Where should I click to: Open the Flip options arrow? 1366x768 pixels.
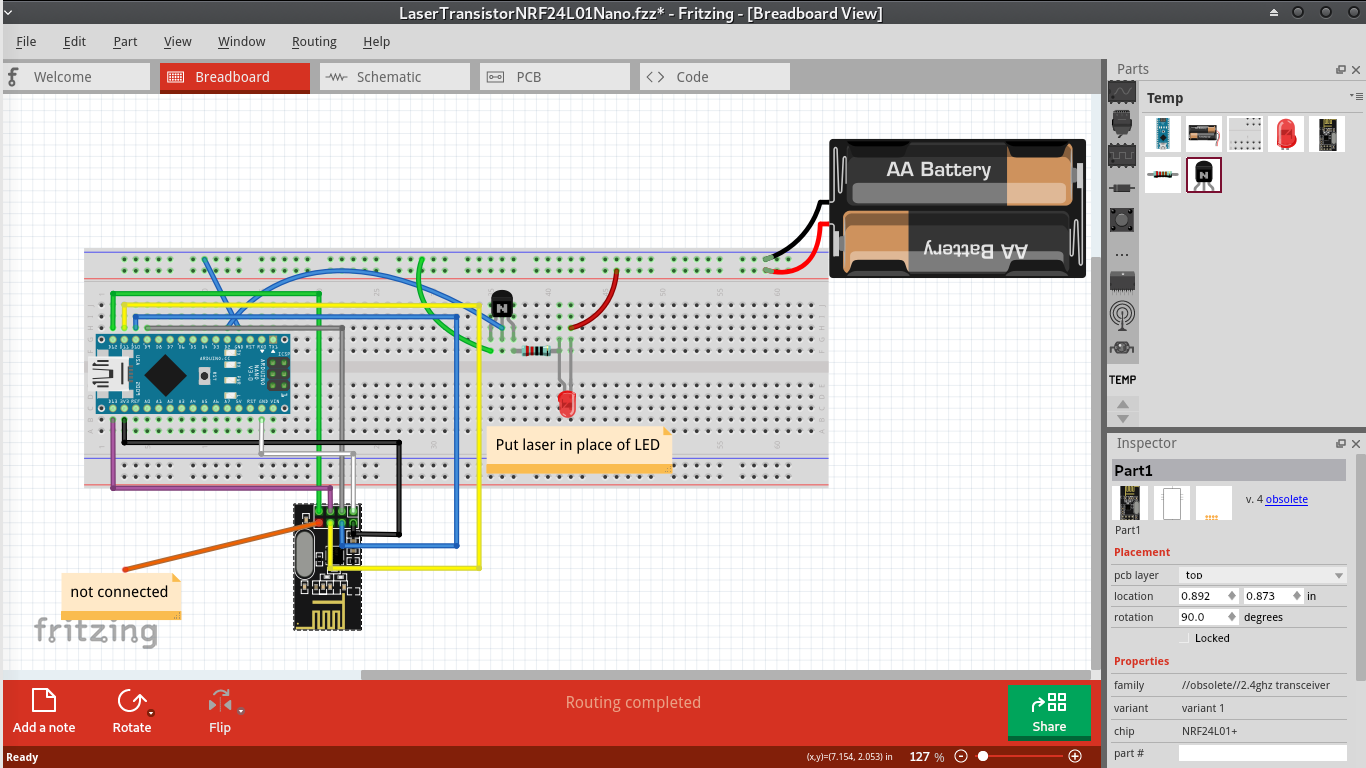(241, 711)
